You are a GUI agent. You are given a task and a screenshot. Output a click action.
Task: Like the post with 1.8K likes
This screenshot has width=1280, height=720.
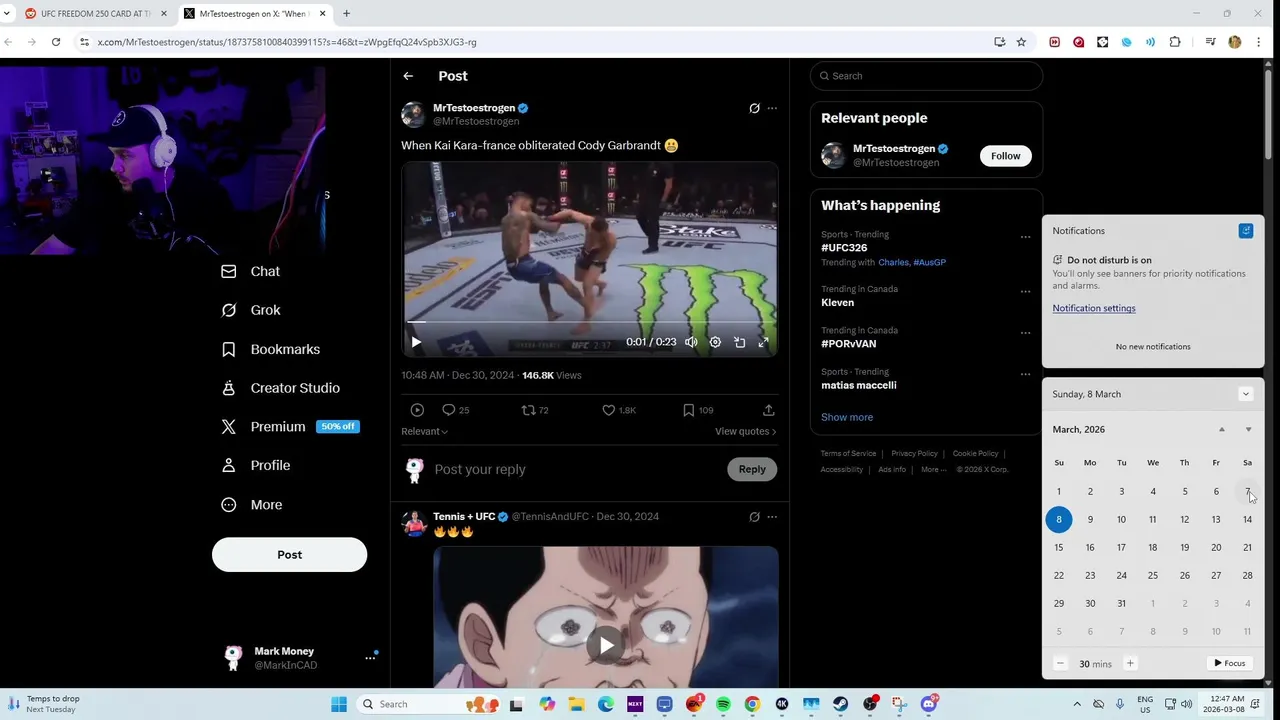click(x=608, y=410)
